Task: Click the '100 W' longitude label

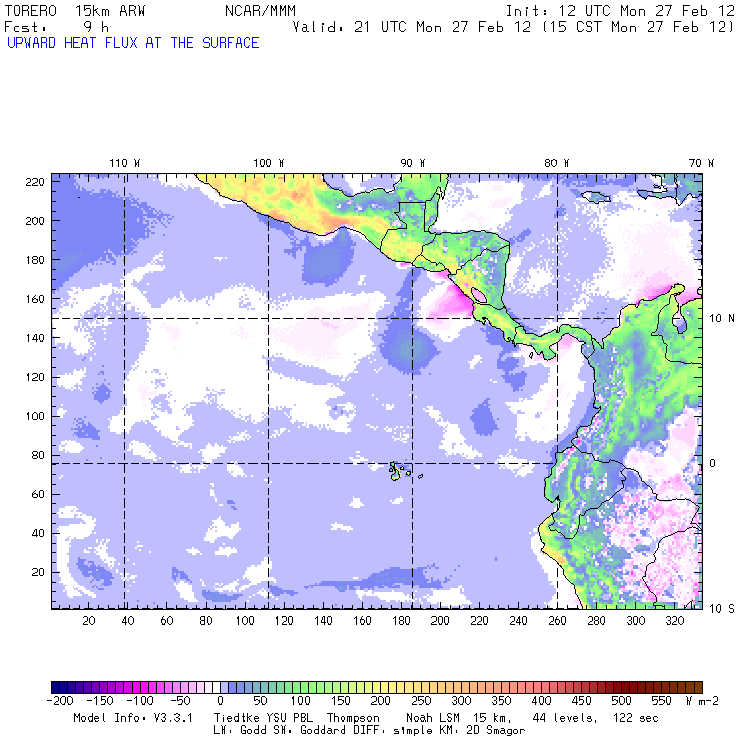Action: pos(269,163)
